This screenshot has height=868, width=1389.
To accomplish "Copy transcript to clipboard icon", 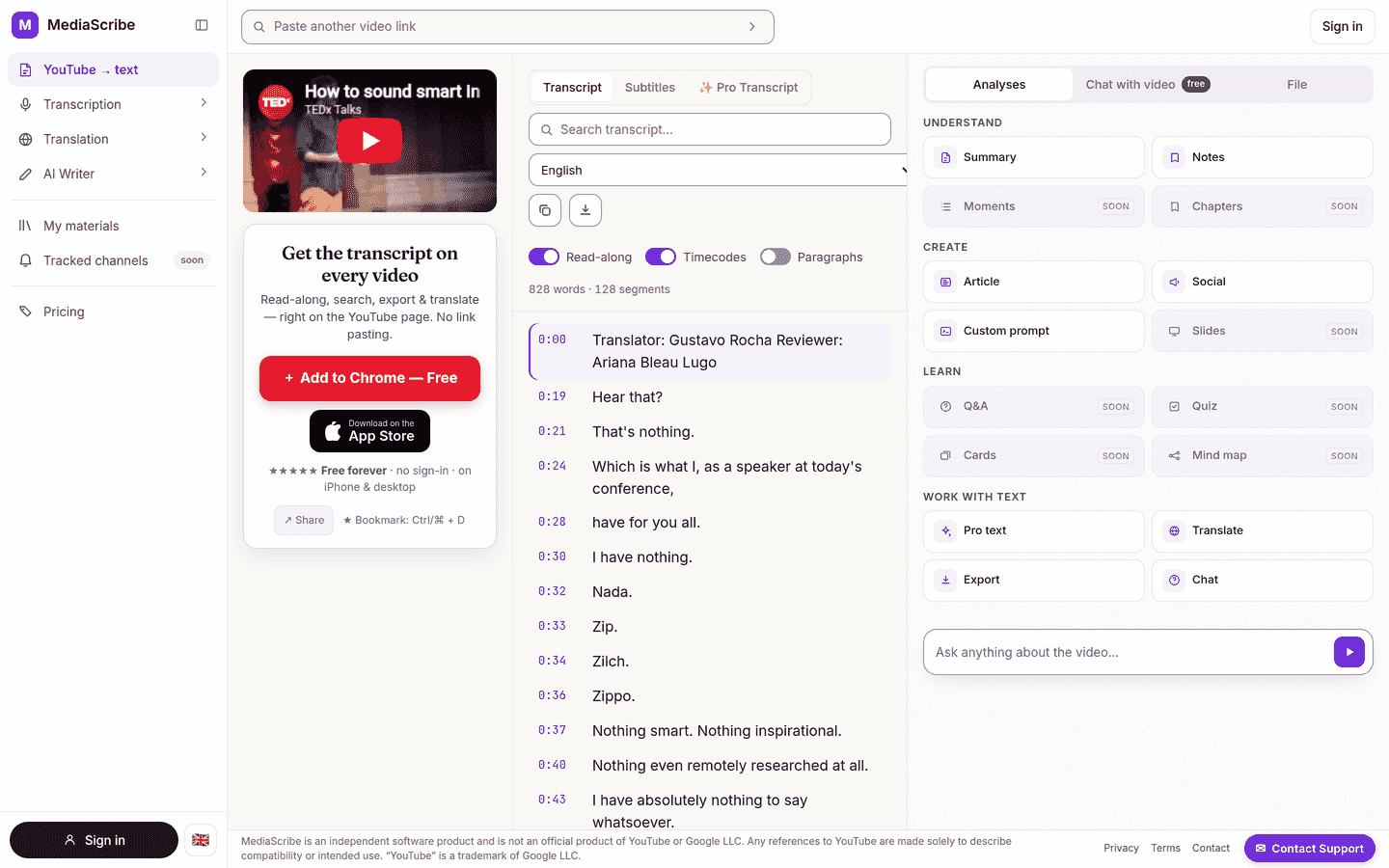I will pos(545,210).
